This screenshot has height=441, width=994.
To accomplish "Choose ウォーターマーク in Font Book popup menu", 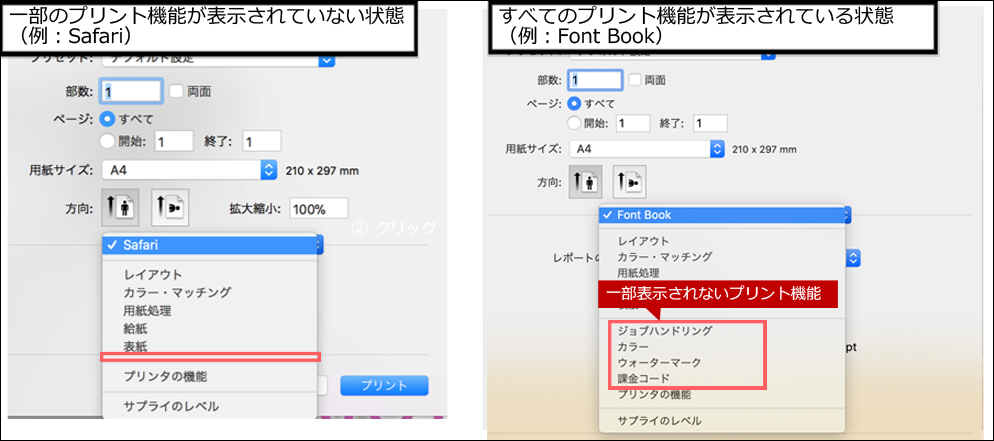I will [659, 363].
